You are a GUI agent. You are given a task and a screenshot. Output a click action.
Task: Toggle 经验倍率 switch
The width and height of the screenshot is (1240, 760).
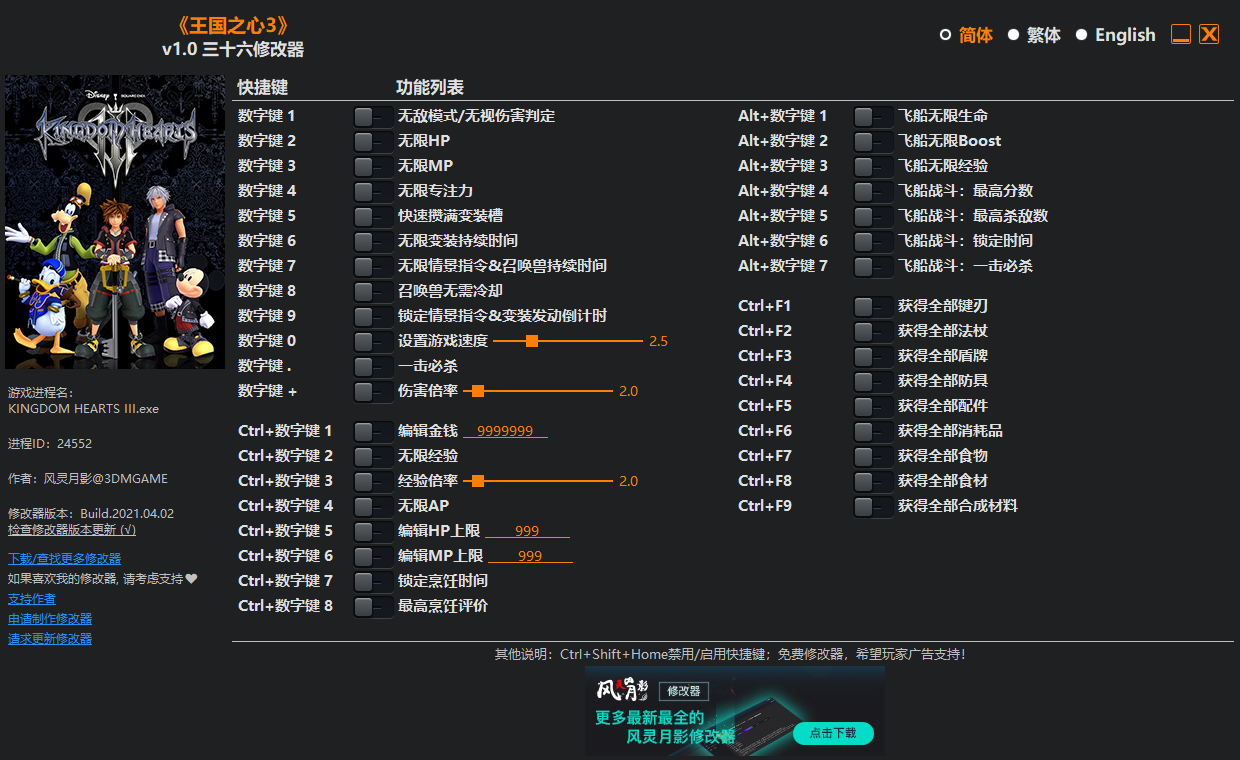(373, 481)
